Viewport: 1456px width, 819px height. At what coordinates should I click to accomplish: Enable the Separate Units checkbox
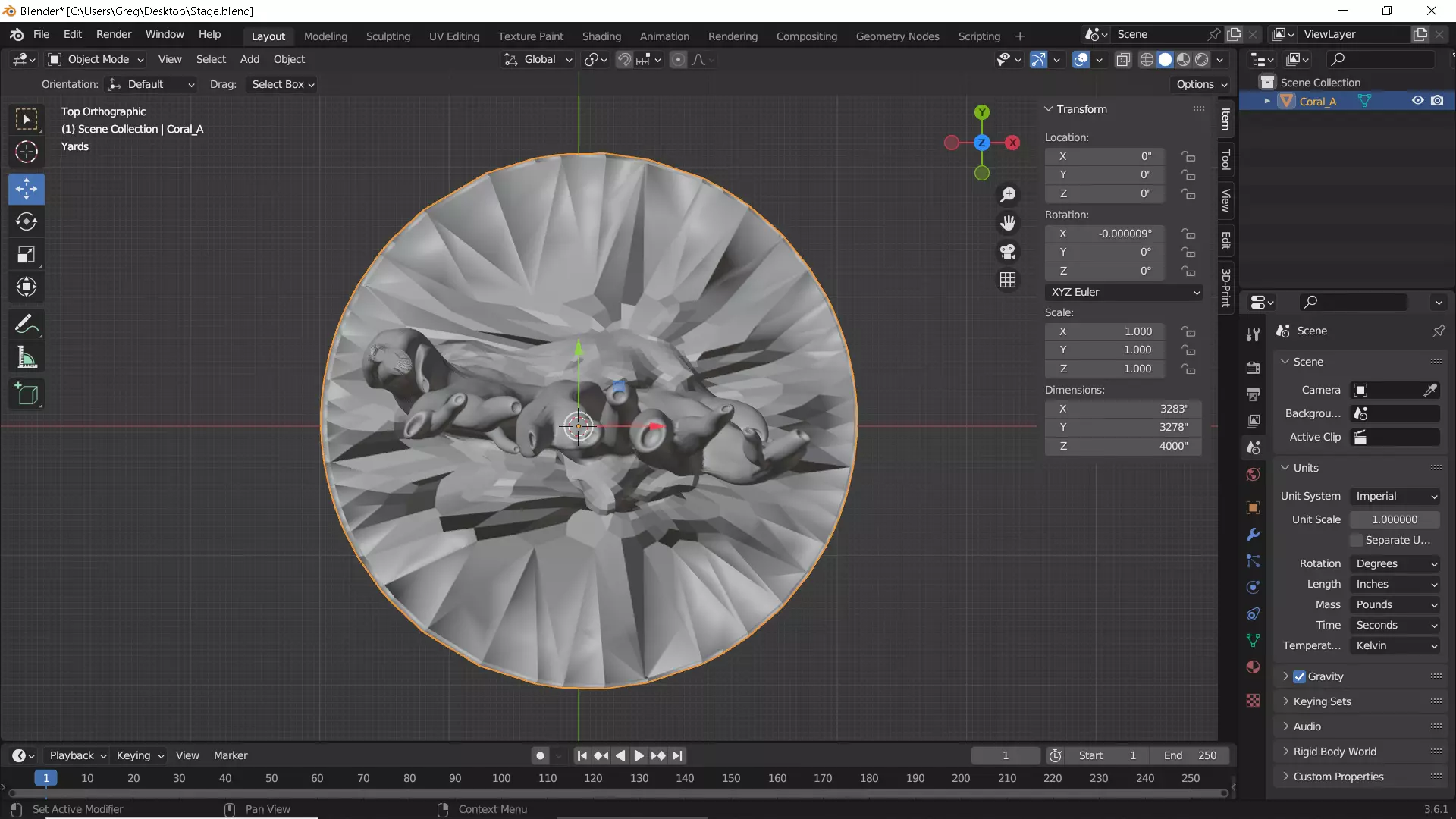pyautogui.click(x=1357, y=540)
